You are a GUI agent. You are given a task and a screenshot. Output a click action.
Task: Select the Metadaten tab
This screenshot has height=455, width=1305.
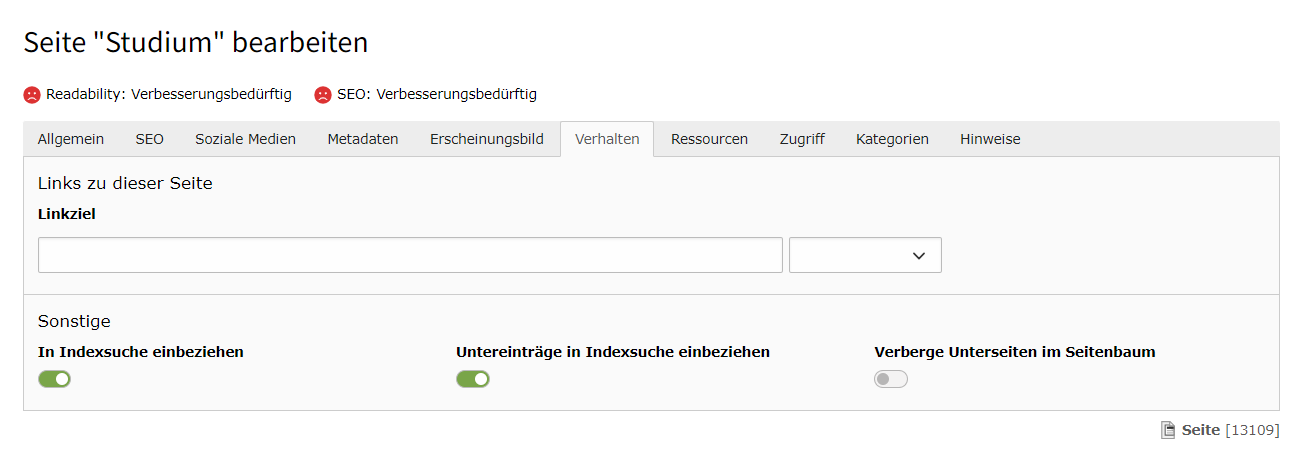(363, 139)
